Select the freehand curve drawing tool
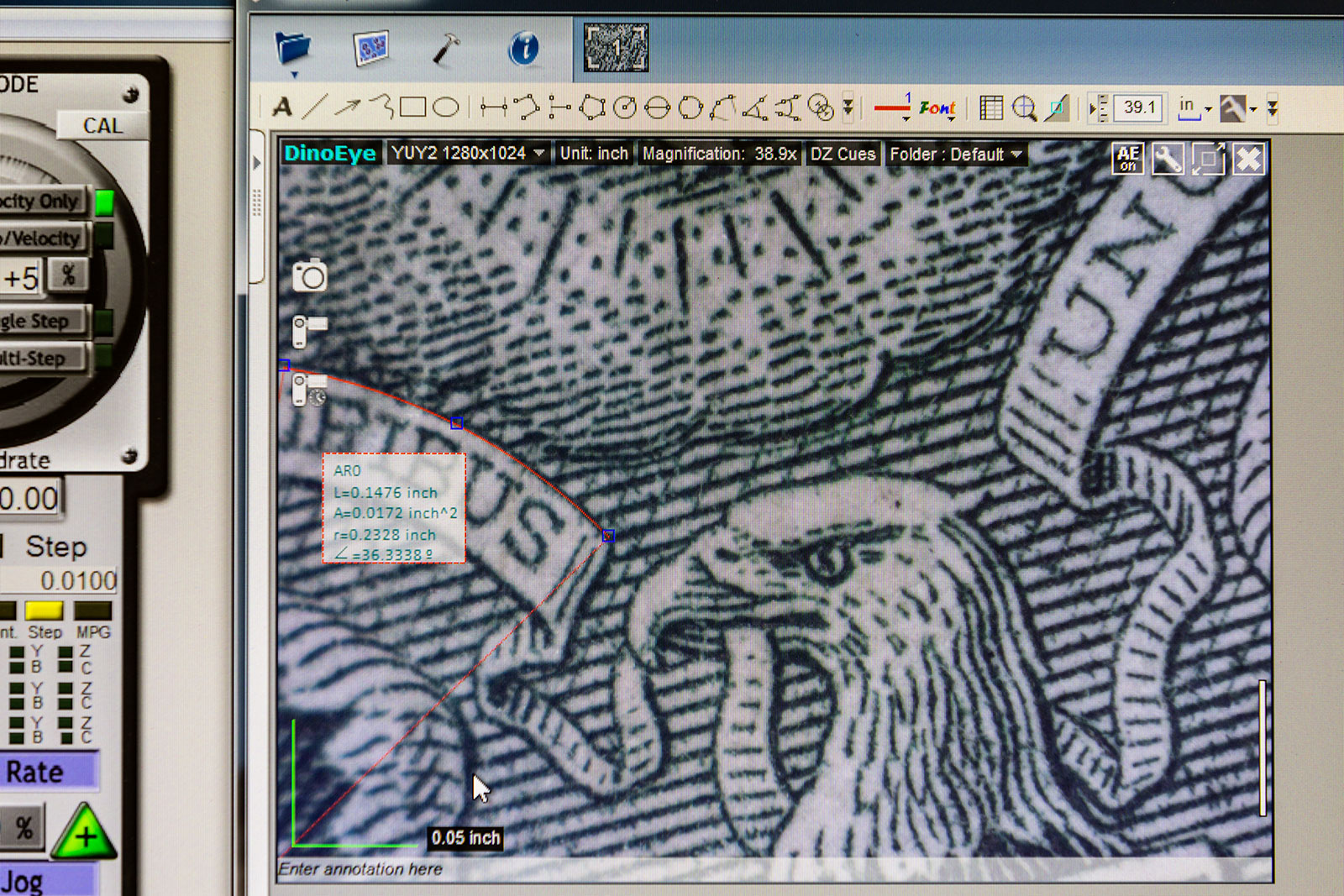The image size is (1344, 896). point(382,106)
